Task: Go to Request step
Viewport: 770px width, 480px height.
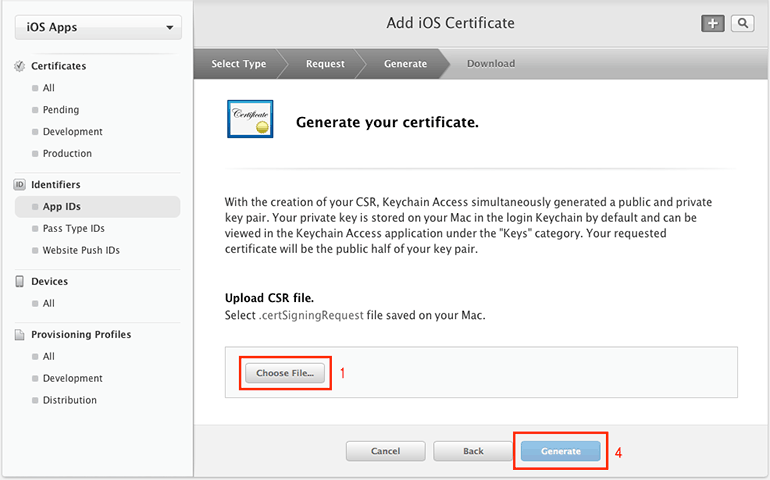Action: pos(325,64)
